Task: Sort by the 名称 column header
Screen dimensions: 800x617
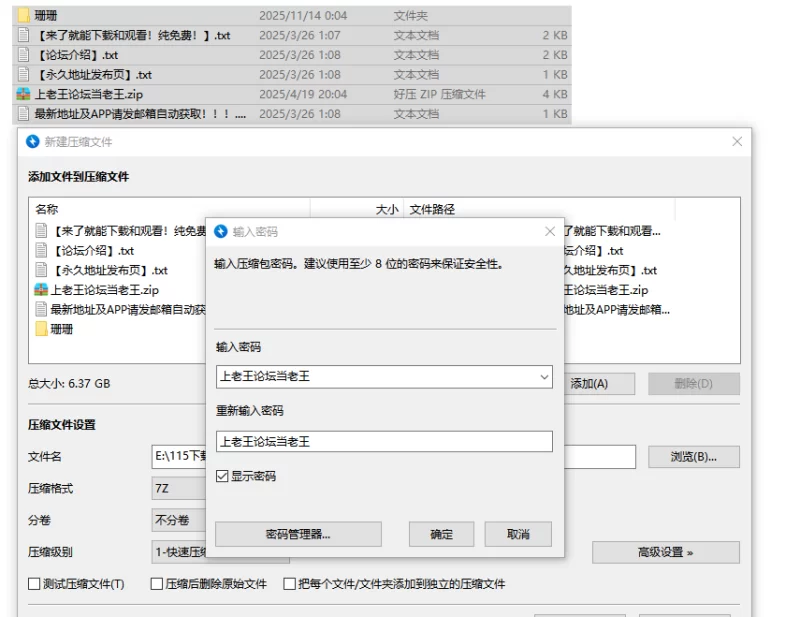Action: click(48, 209)
